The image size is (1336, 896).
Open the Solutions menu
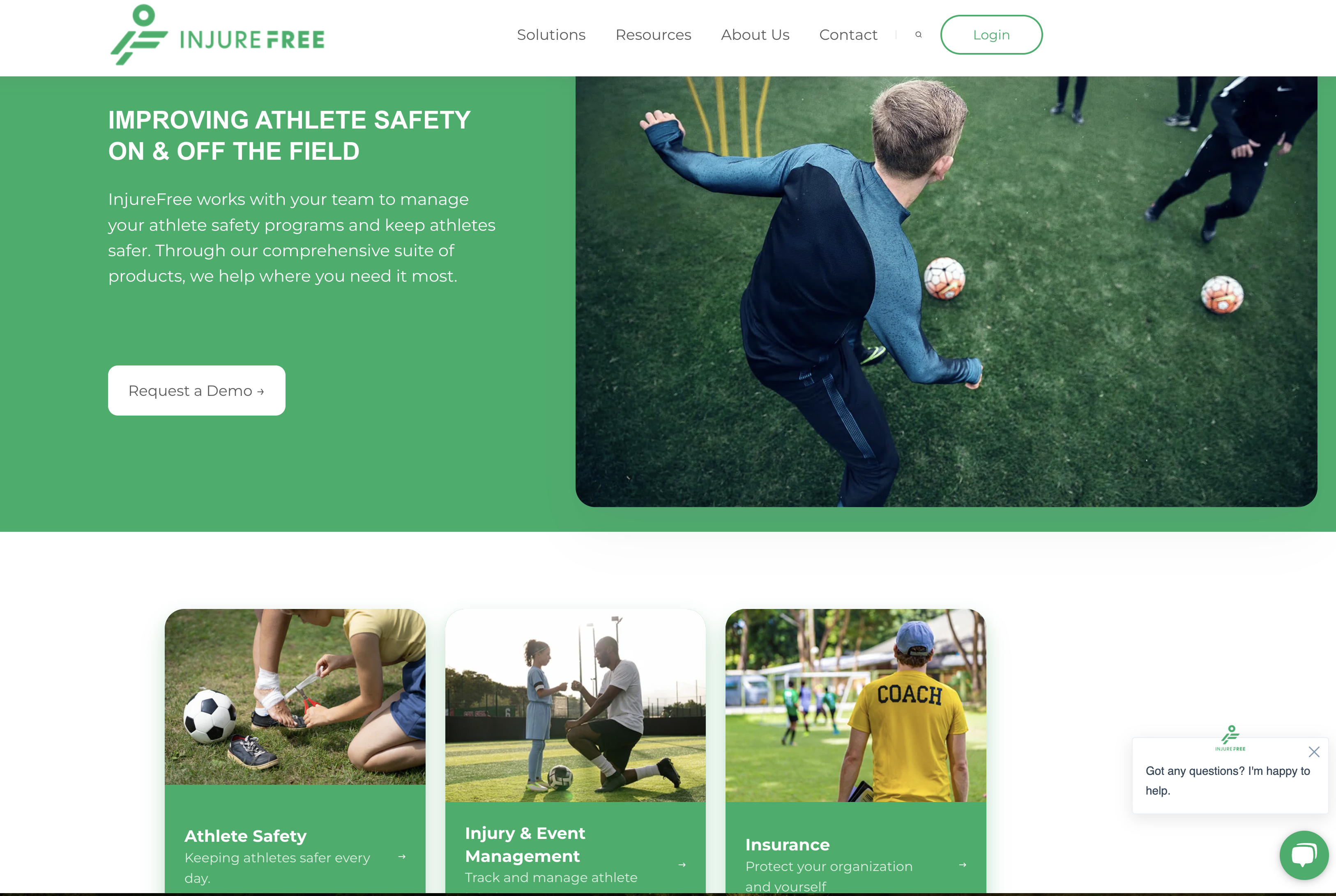click(x=551, y=35)
